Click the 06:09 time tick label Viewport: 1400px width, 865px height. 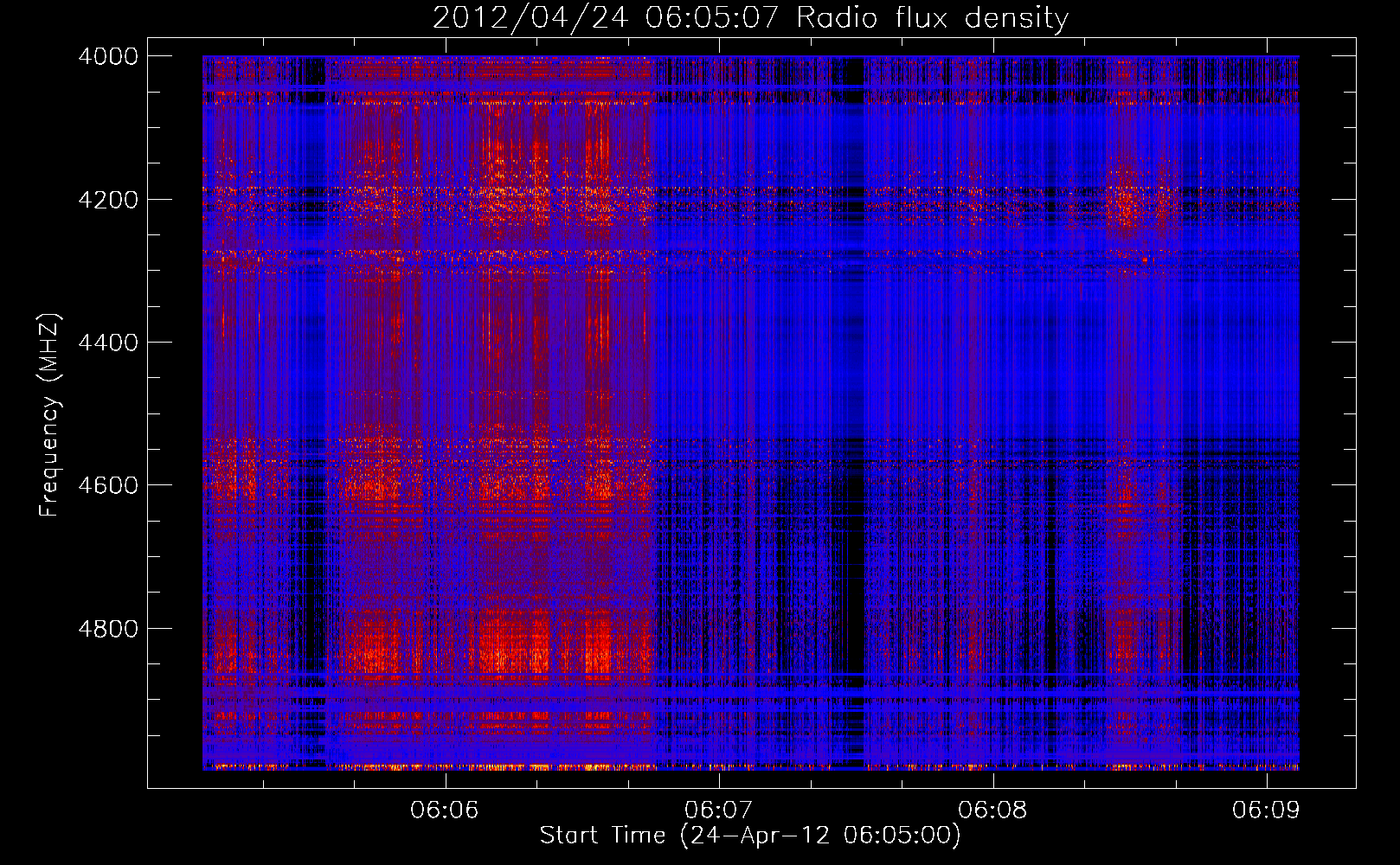(1267, 810)
